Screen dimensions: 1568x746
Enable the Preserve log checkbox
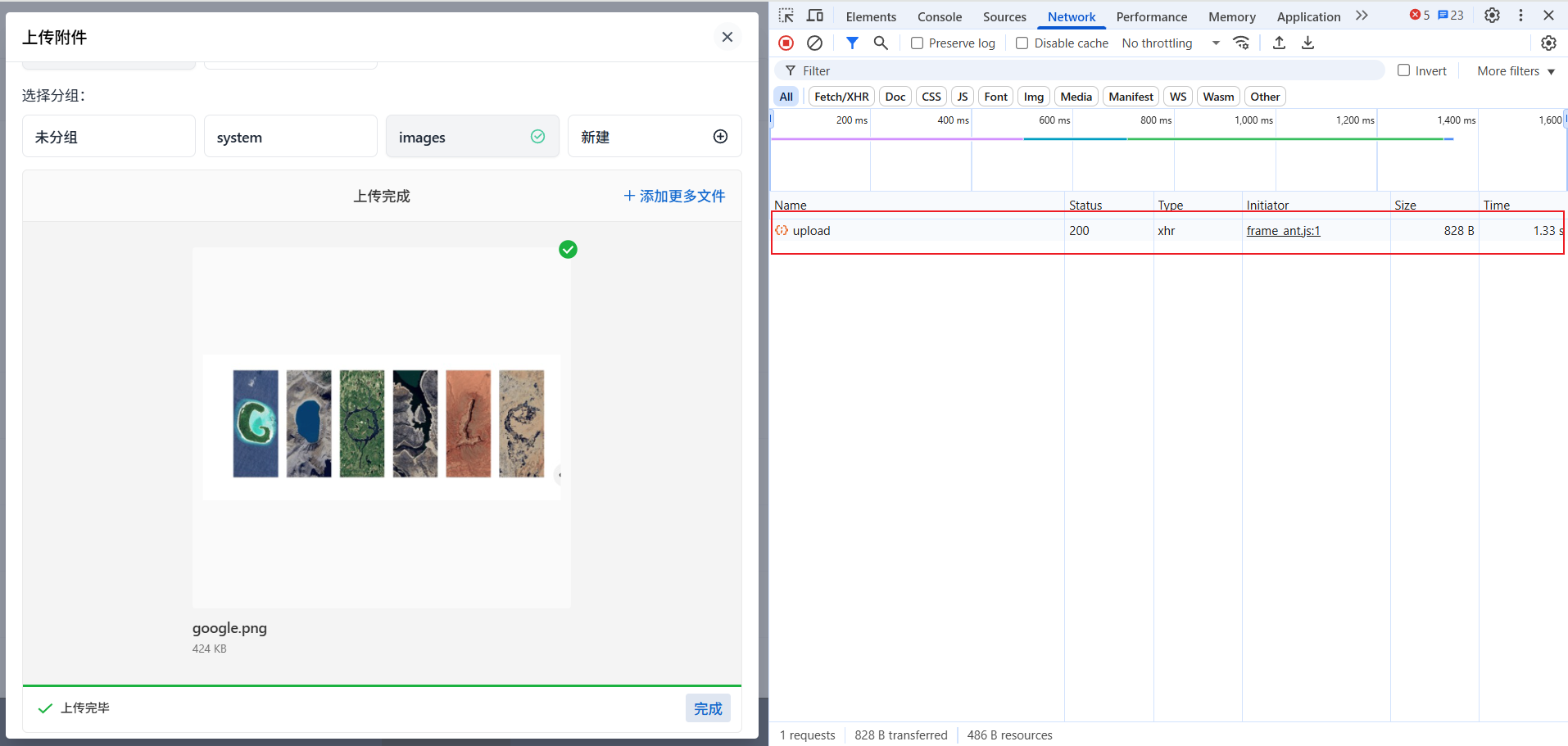point(917,43)
